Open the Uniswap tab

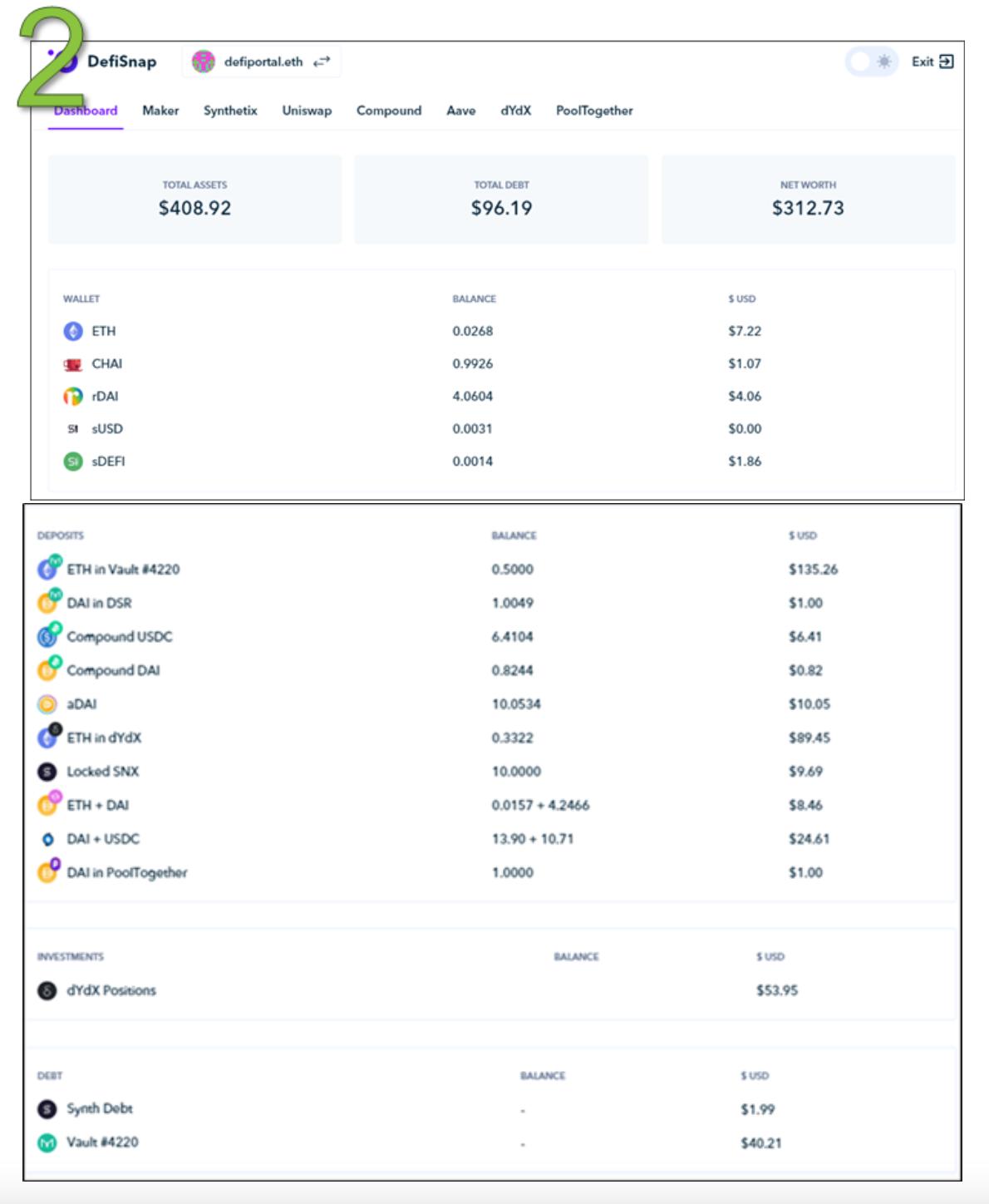(307, 111)
